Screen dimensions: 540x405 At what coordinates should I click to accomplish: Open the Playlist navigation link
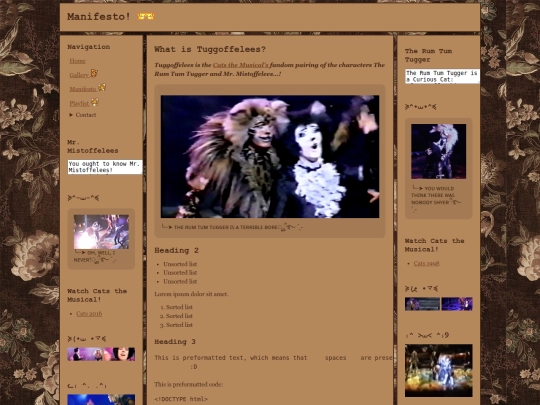[79, 103]
